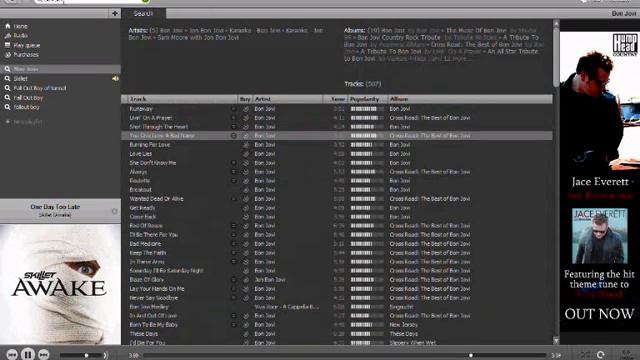Click buy icon on the These Days row
The width and height of the screenshot is (640, 360).
pos(246,334)
